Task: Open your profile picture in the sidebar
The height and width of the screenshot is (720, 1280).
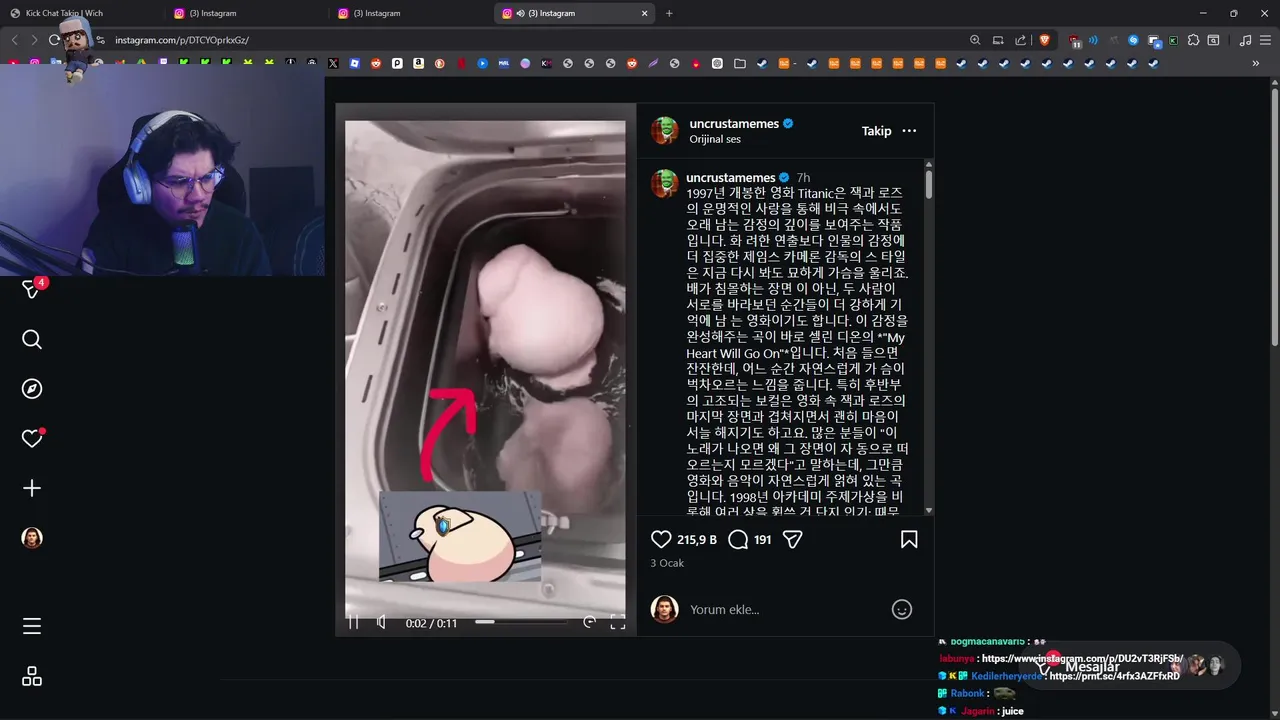Action: (32, 538)
